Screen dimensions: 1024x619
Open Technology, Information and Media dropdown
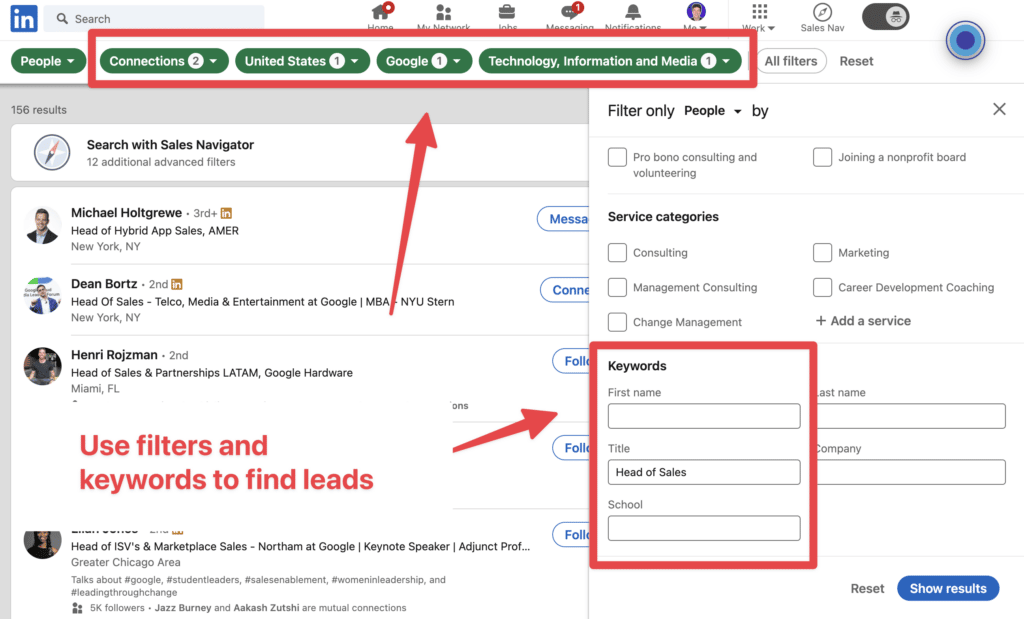pos(609,61)
